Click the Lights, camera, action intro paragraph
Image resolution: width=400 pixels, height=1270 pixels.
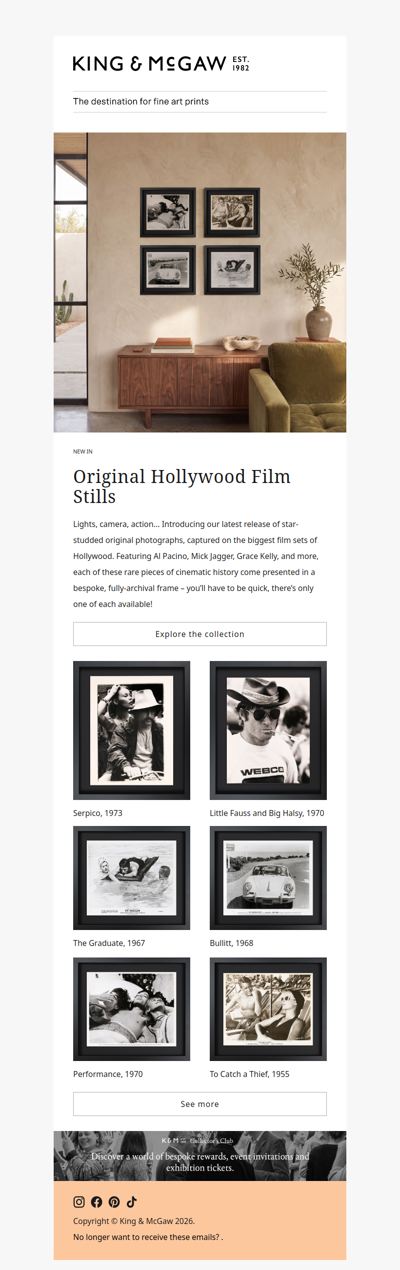click(x=194, y=564)
